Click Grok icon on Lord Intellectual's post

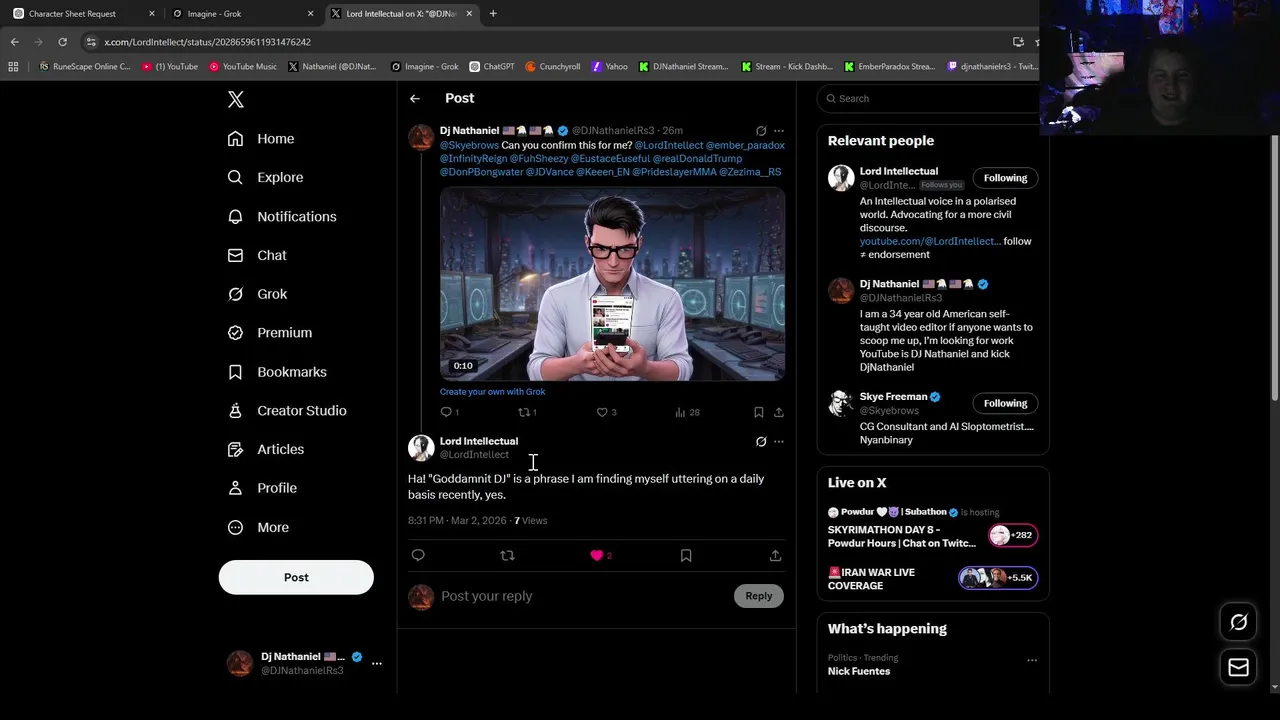click(761, 441)
